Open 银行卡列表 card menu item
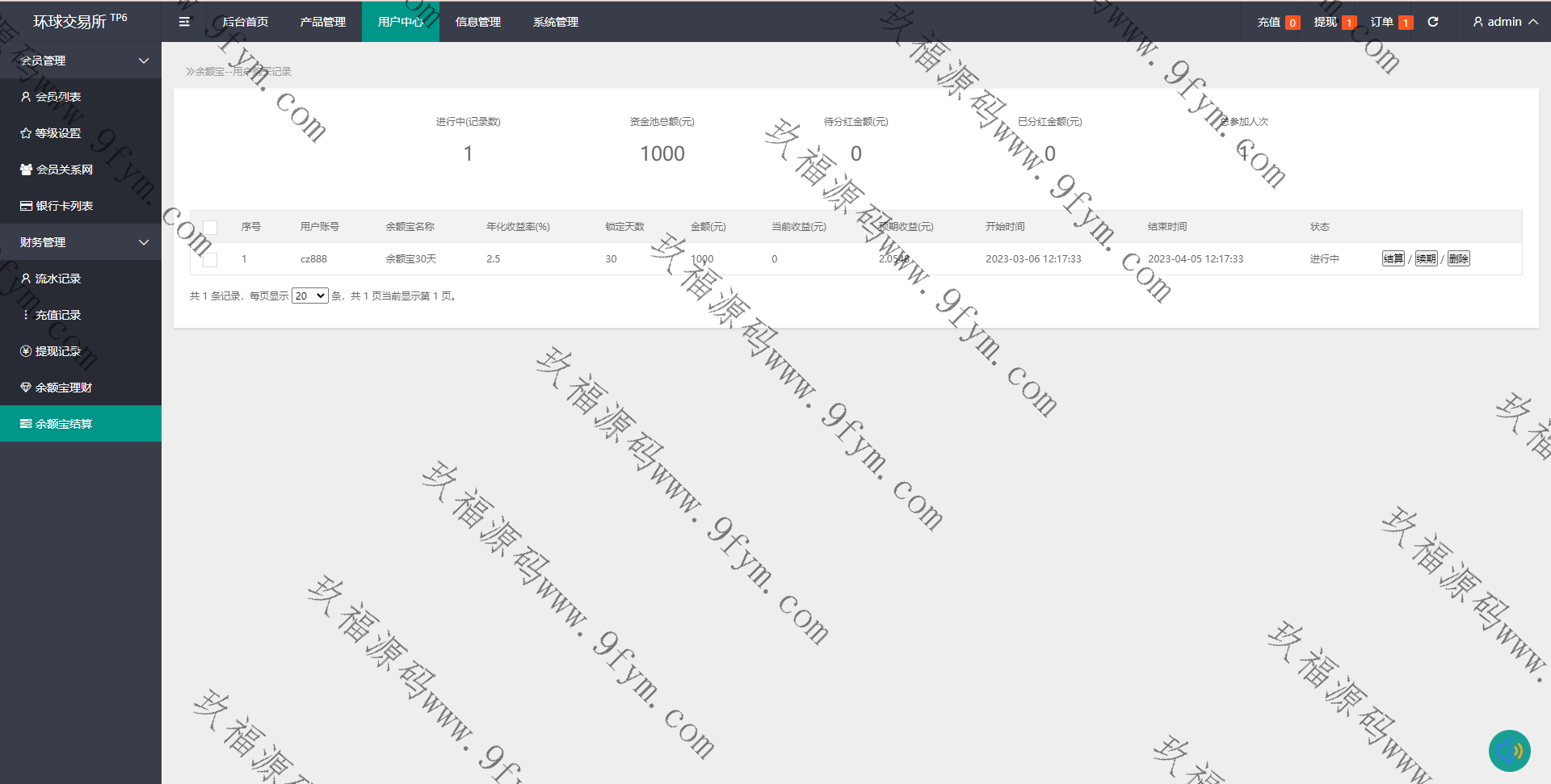Viewport: 1551px width, 784px height. [x=64, y=206]
